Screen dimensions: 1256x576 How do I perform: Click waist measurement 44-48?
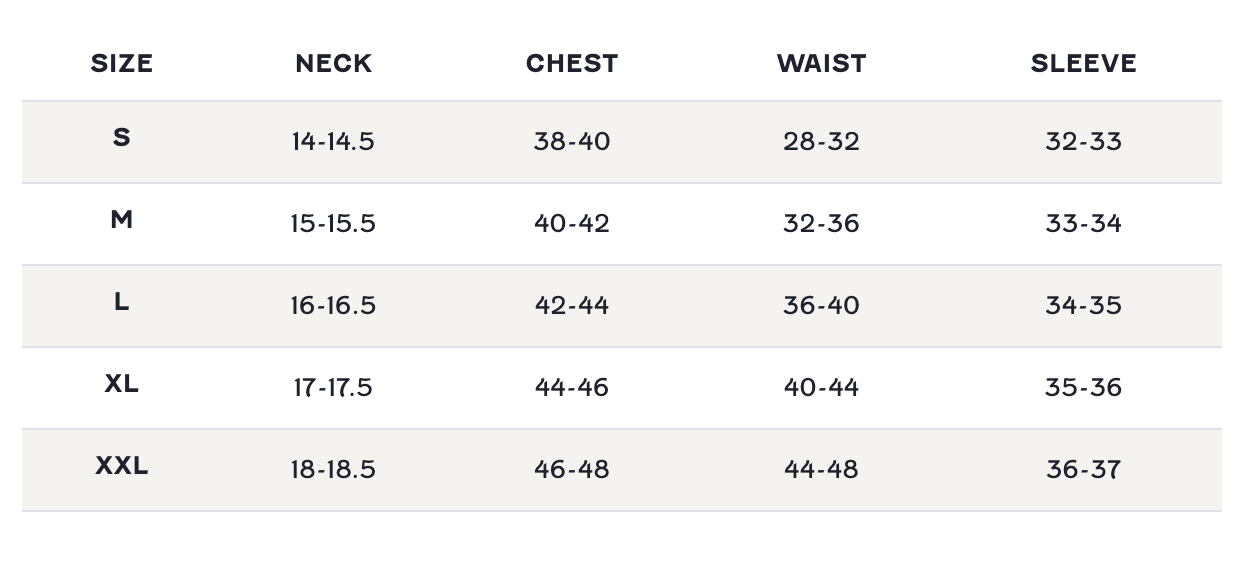pos(821,470)
